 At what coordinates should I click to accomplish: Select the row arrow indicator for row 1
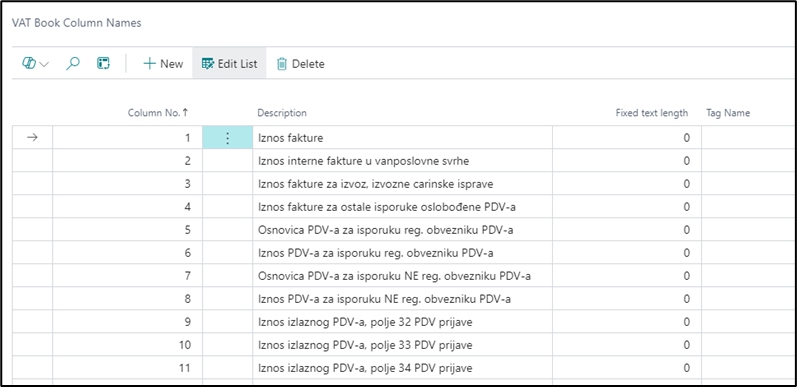coord(32,138)
